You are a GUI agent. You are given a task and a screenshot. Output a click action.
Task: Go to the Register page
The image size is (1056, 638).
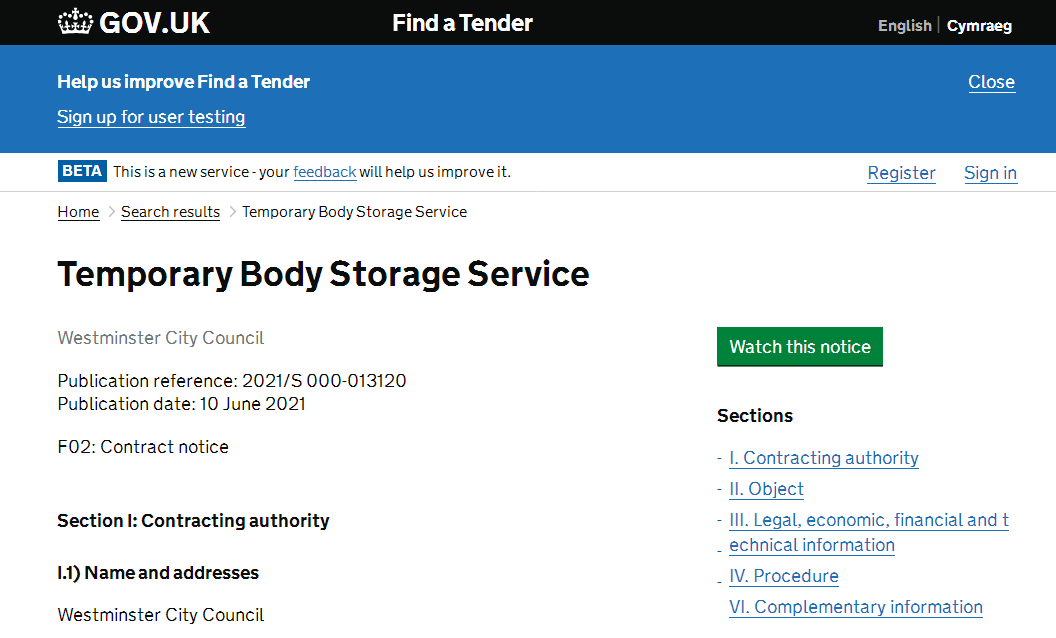[x=901, y=173]
